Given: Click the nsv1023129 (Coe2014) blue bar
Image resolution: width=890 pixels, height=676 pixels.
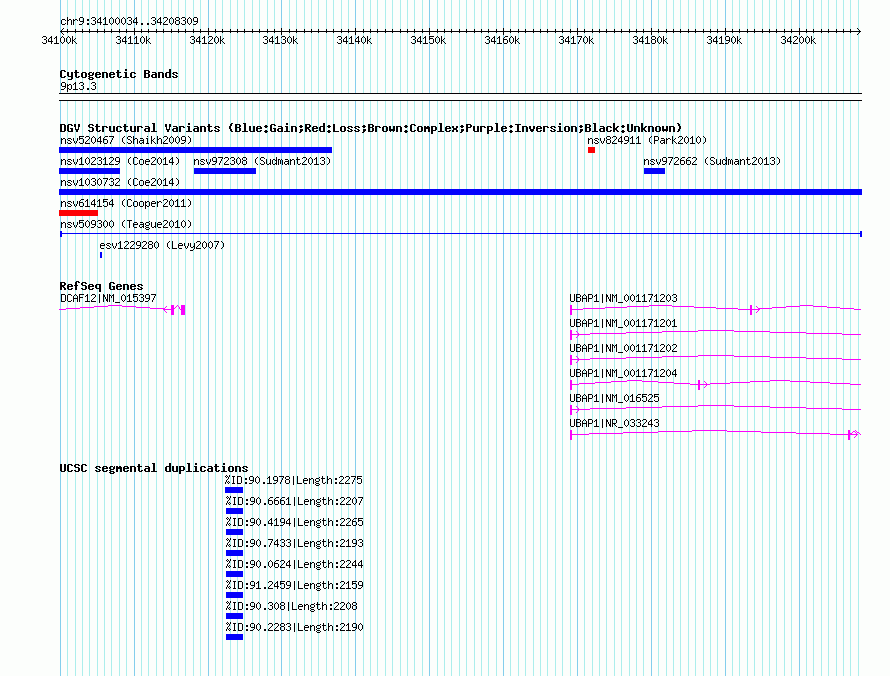Looking at the screenshot, I should click(90, 171).
